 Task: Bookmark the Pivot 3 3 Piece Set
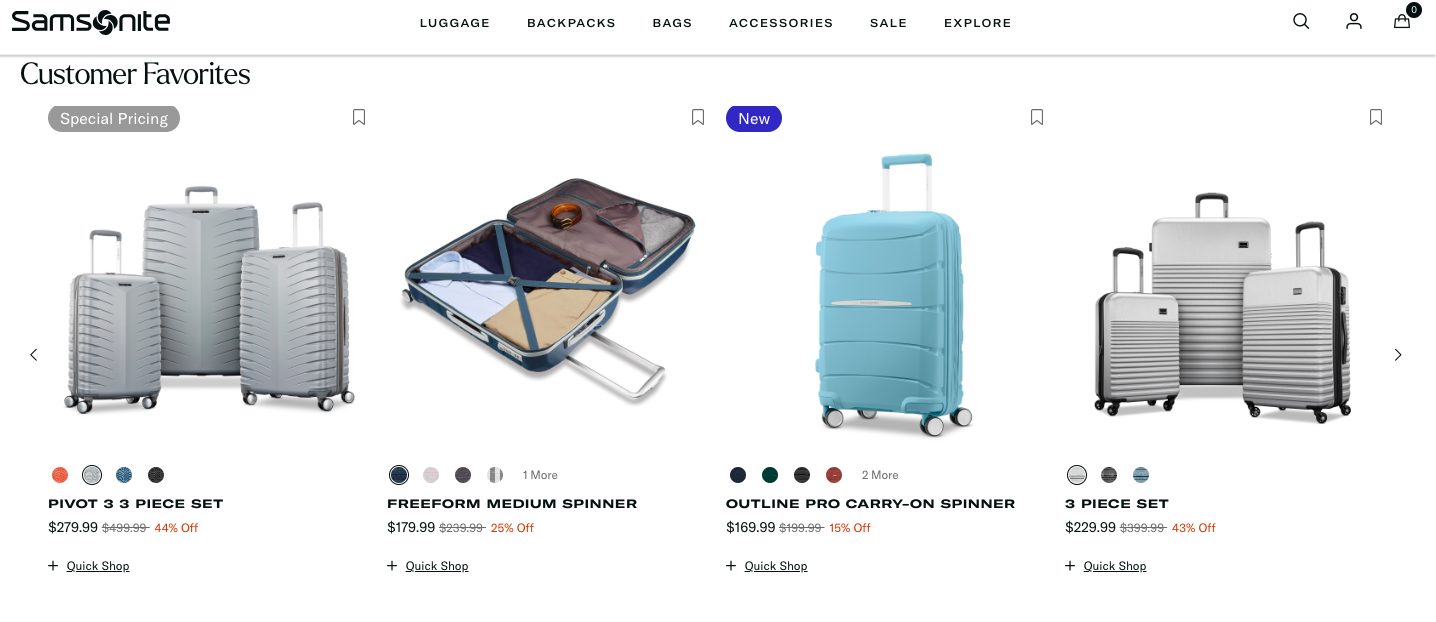pyautogui.click(x=359, y=117)
